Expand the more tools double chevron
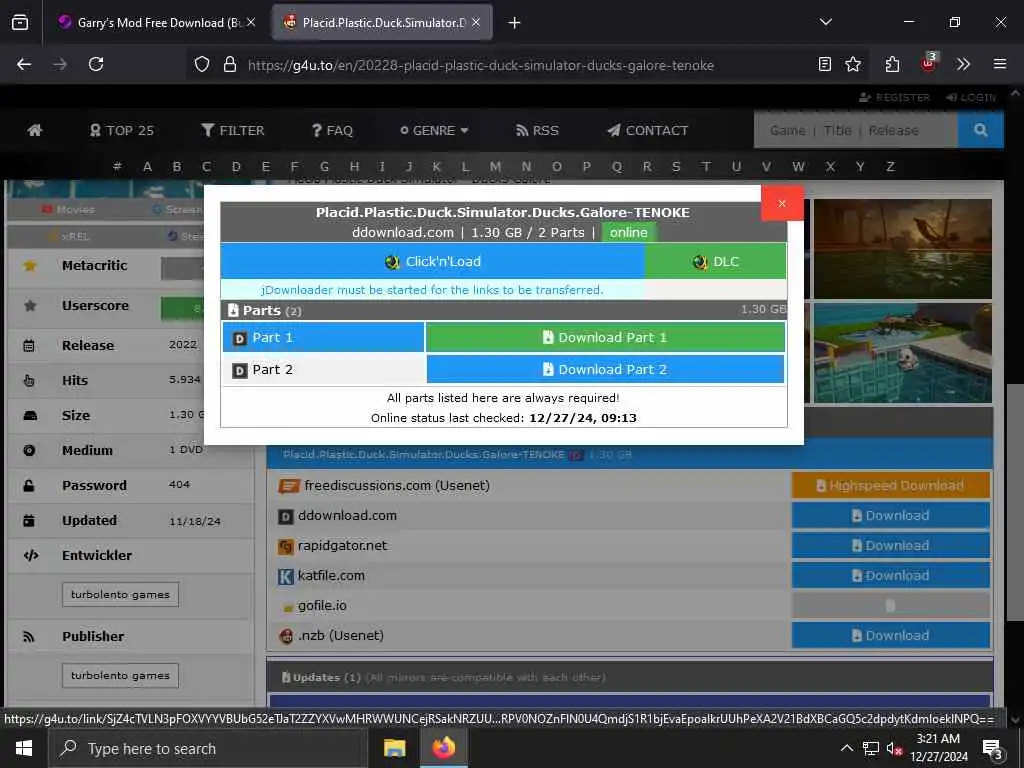The width and height of the screenshot is (1024, 768). 963,64
